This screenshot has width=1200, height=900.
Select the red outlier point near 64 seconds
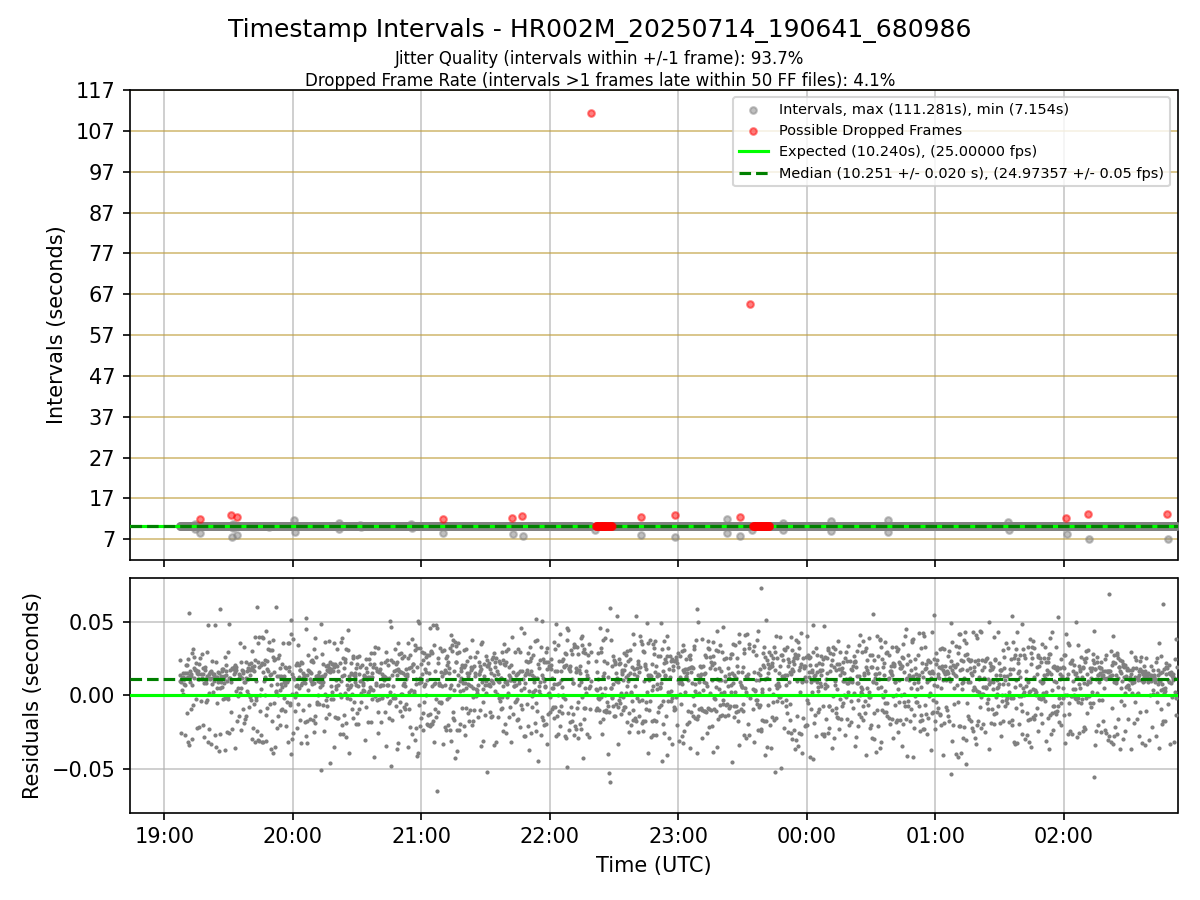click(750, 304)
